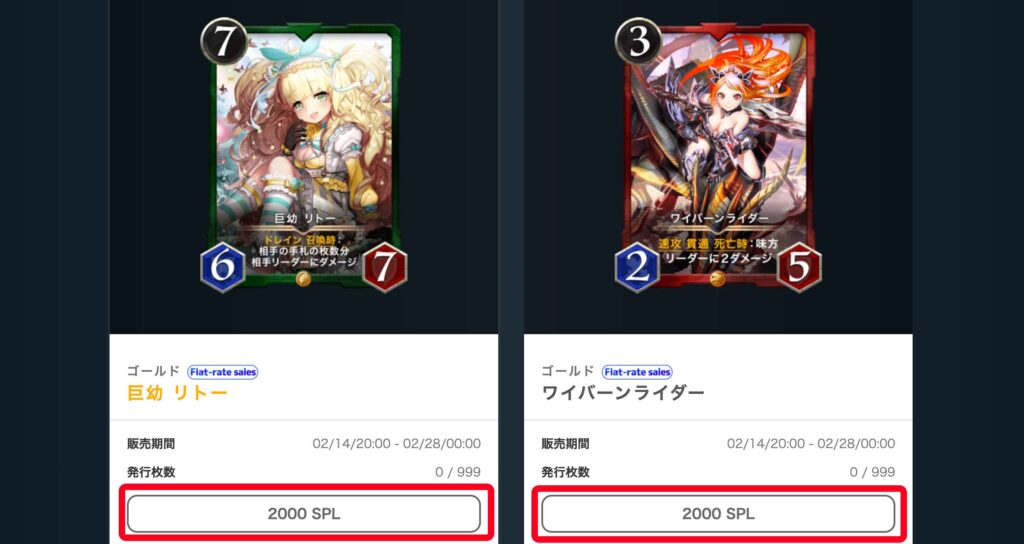Viewport: 1024px width, 544px height.
Task: Click the 販売期間 dates for 巨幼 リトー
Action: [396, 444]
